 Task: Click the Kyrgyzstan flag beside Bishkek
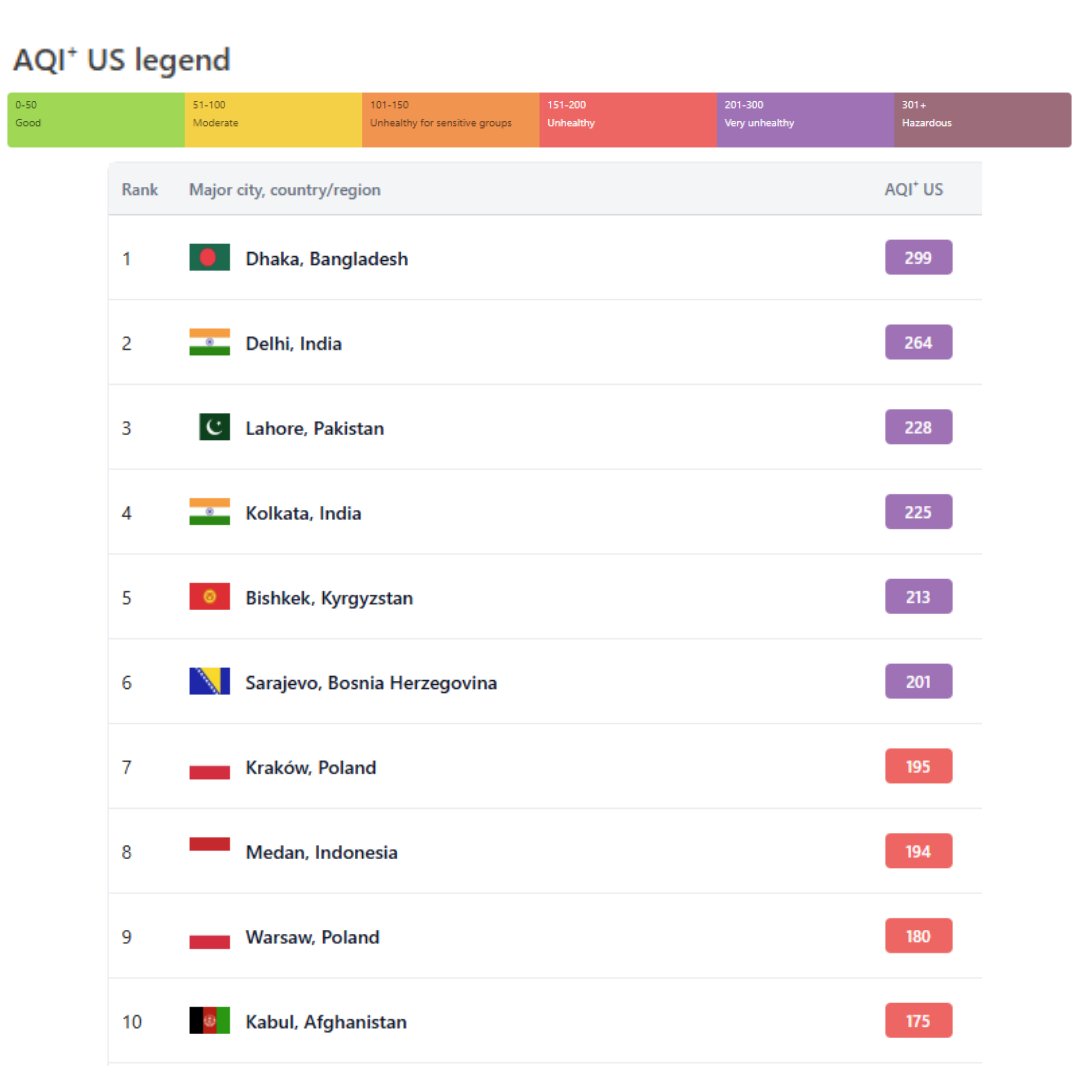209,597
